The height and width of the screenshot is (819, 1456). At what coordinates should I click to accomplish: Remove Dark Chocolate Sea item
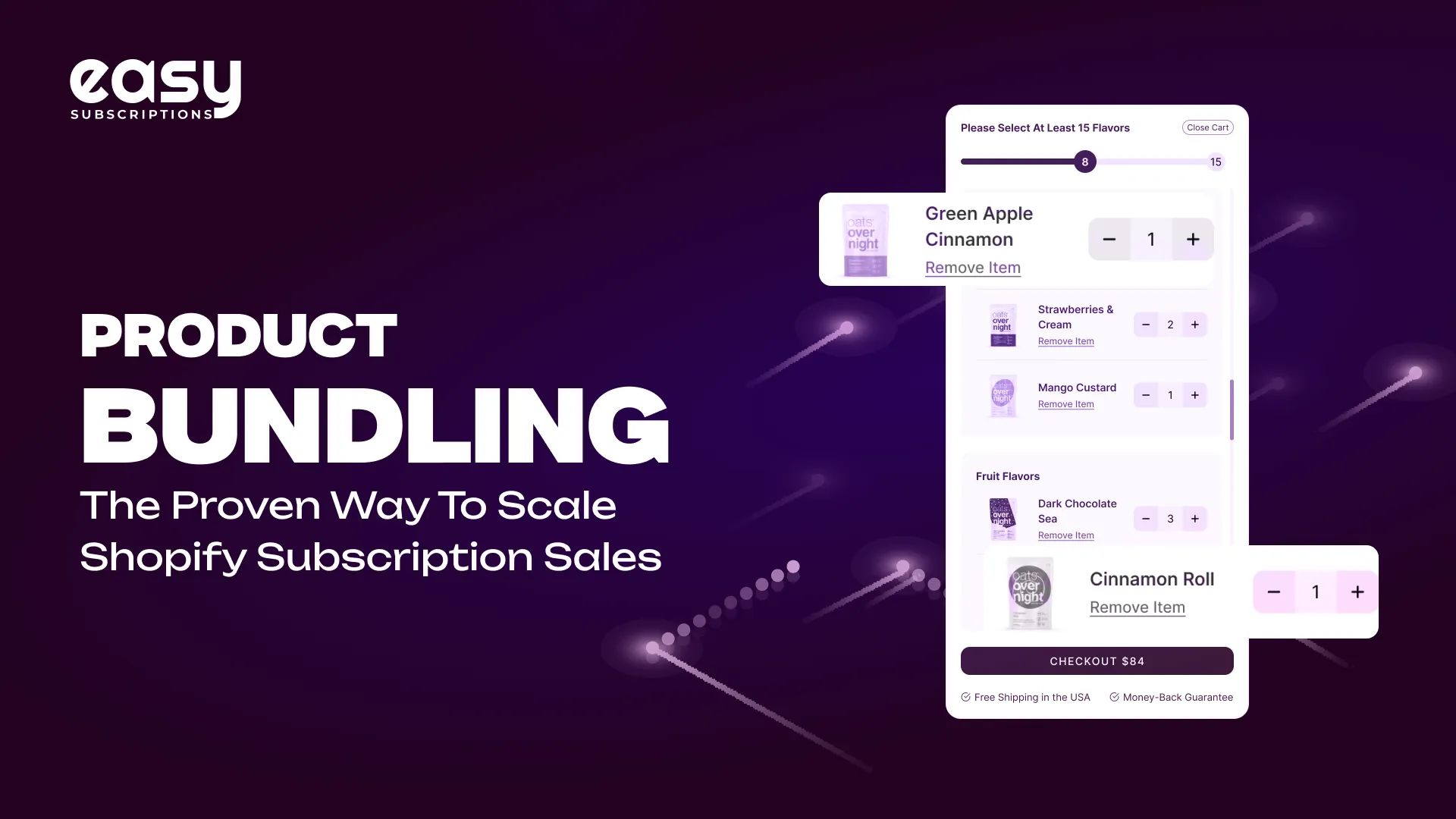1066,535
